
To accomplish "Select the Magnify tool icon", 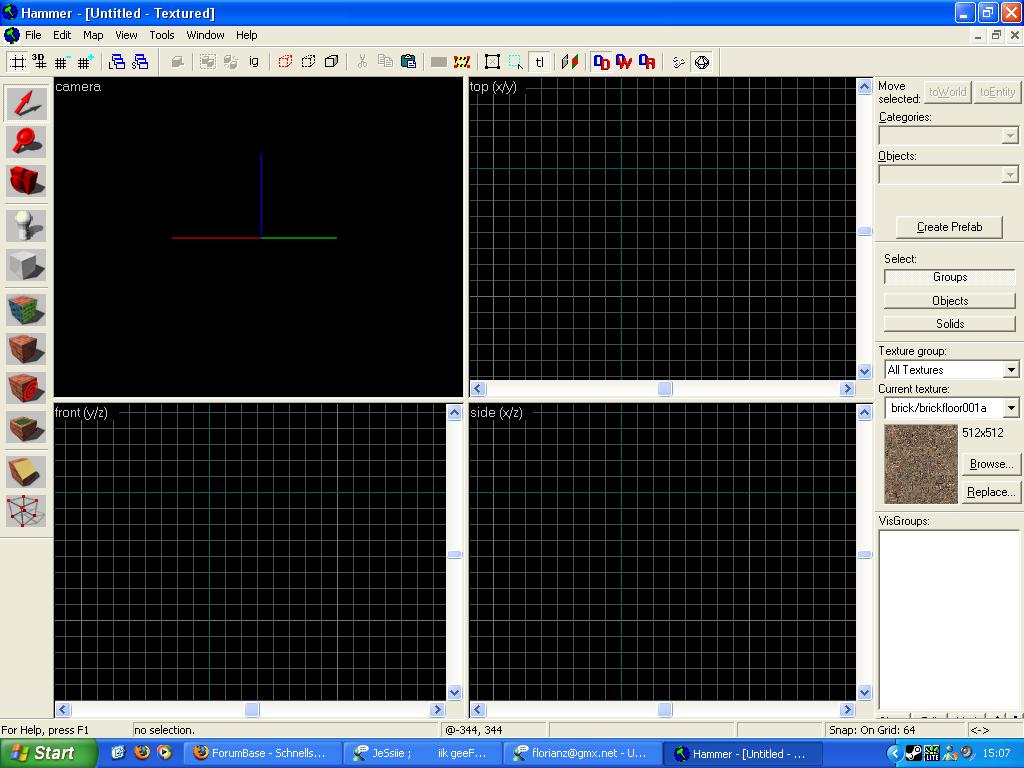I will 26,141.
